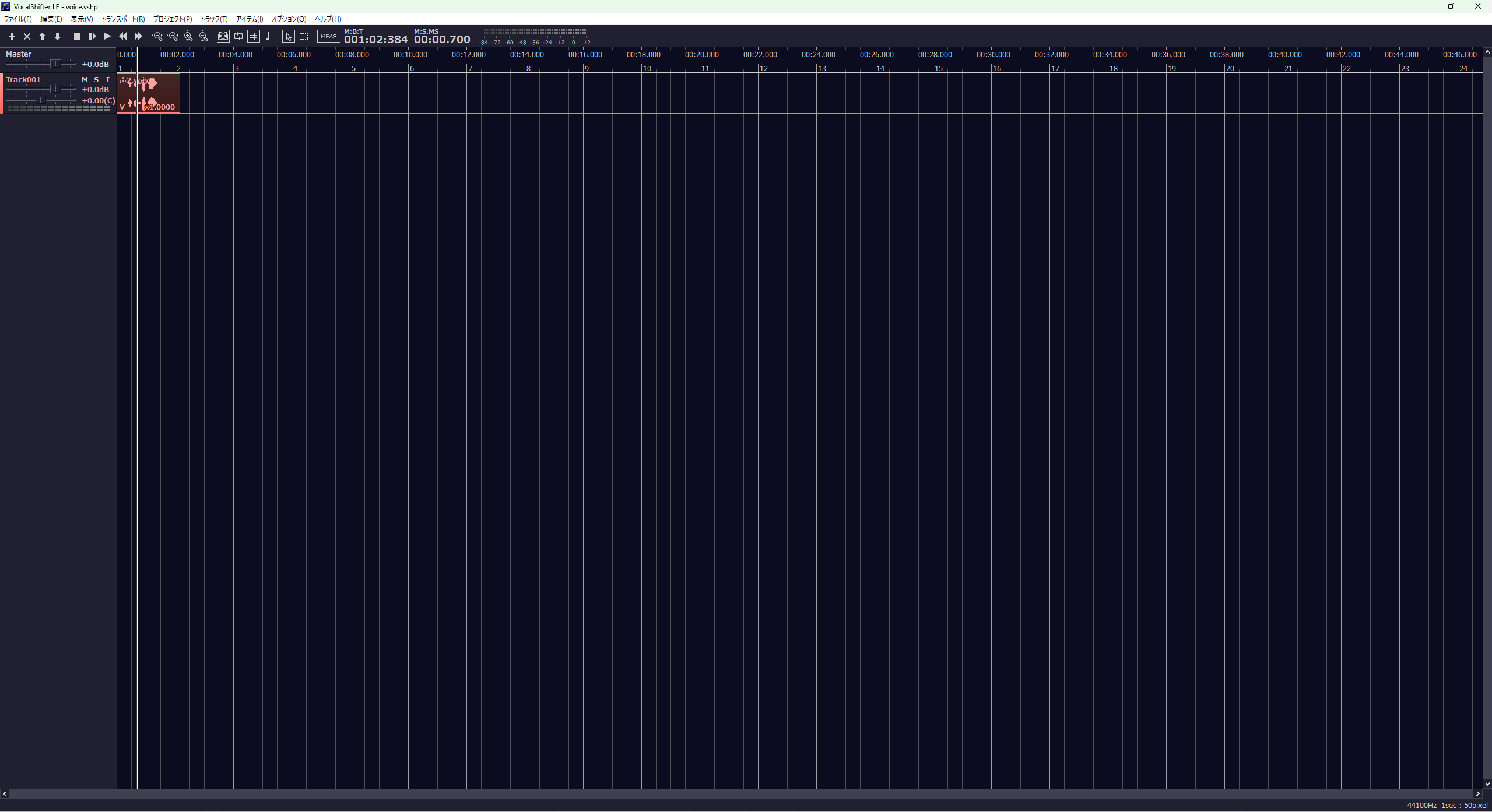This screenshot has height=812, width=1492.
Task: Move track up with arrow icon
Action: tap(42, 37)
